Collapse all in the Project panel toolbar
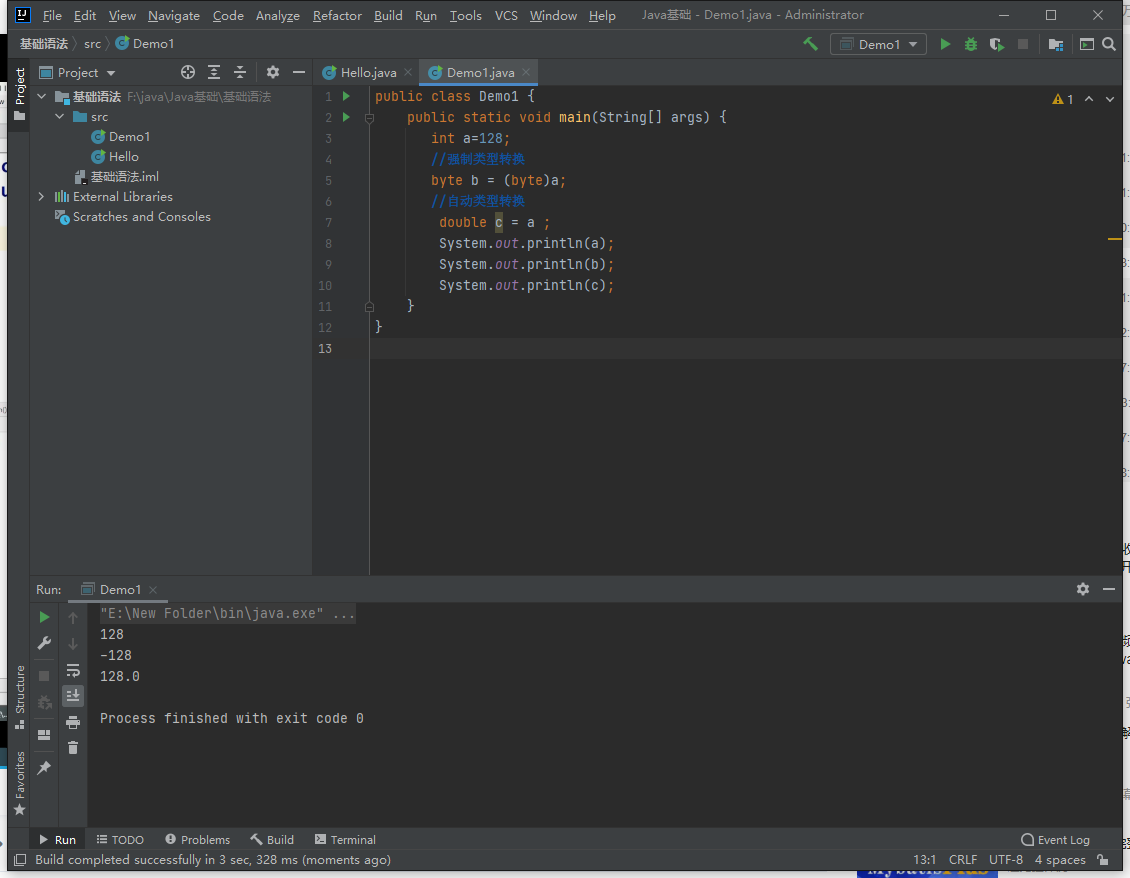The height and width of the screenshot is (878, 1130). [x=240, y=72]
